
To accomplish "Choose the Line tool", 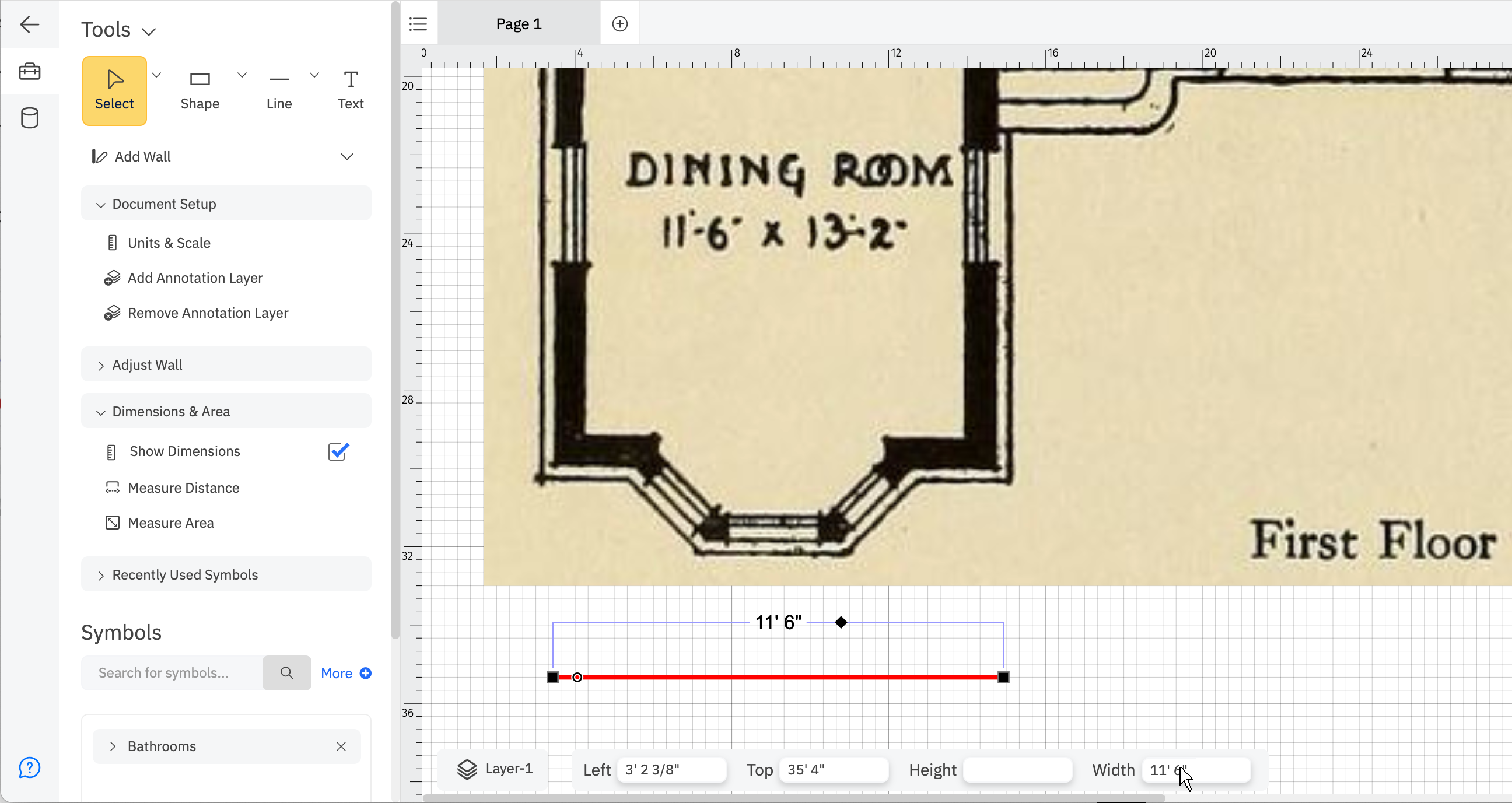I will pos(279,88).
